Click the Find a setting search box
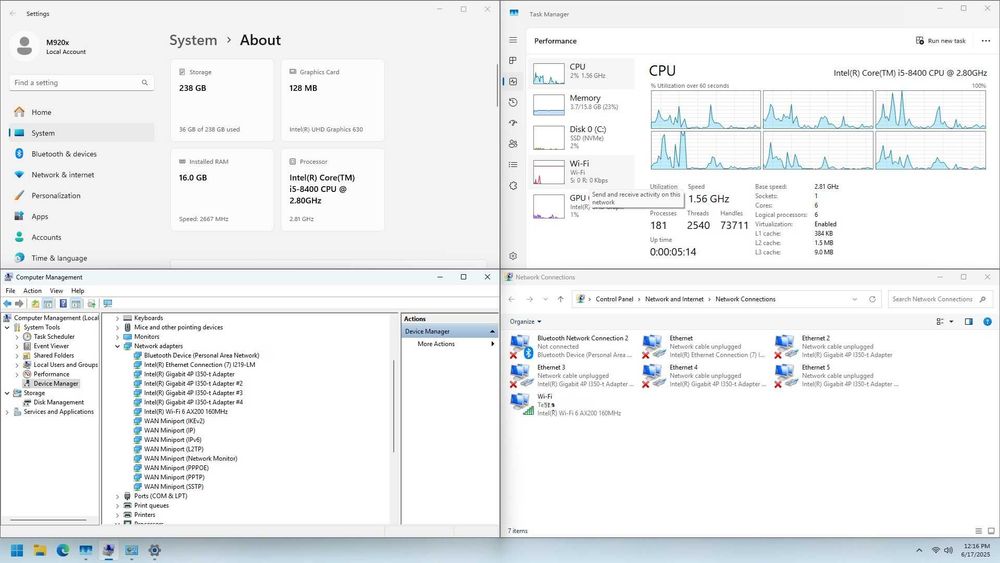The image size is (1000, 563). tap(82, 83)
